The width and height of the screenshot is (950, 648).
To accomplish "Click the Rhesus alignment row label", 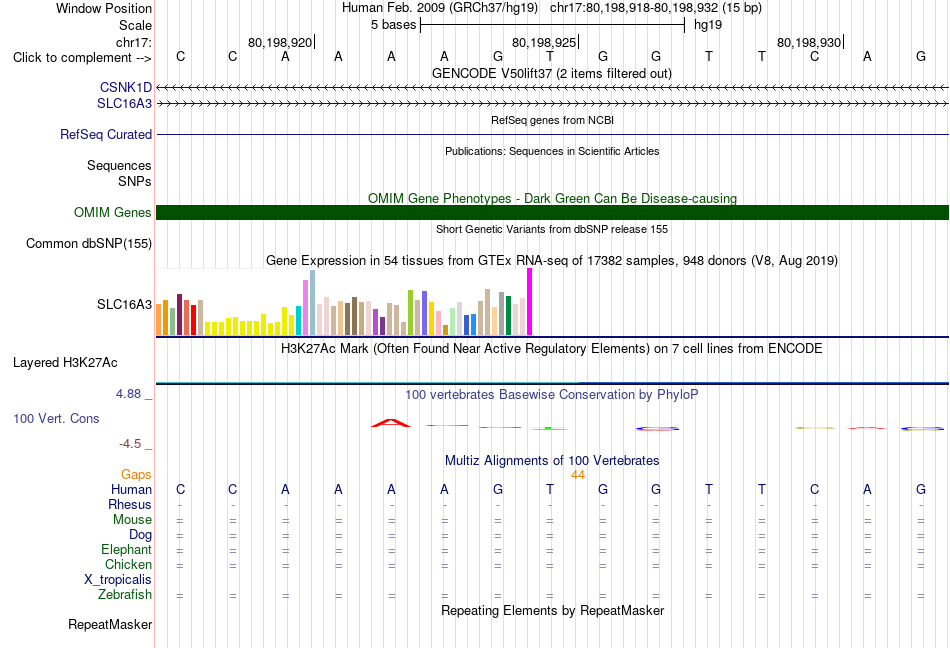I will pyautogui.click(x=130, y=504).
